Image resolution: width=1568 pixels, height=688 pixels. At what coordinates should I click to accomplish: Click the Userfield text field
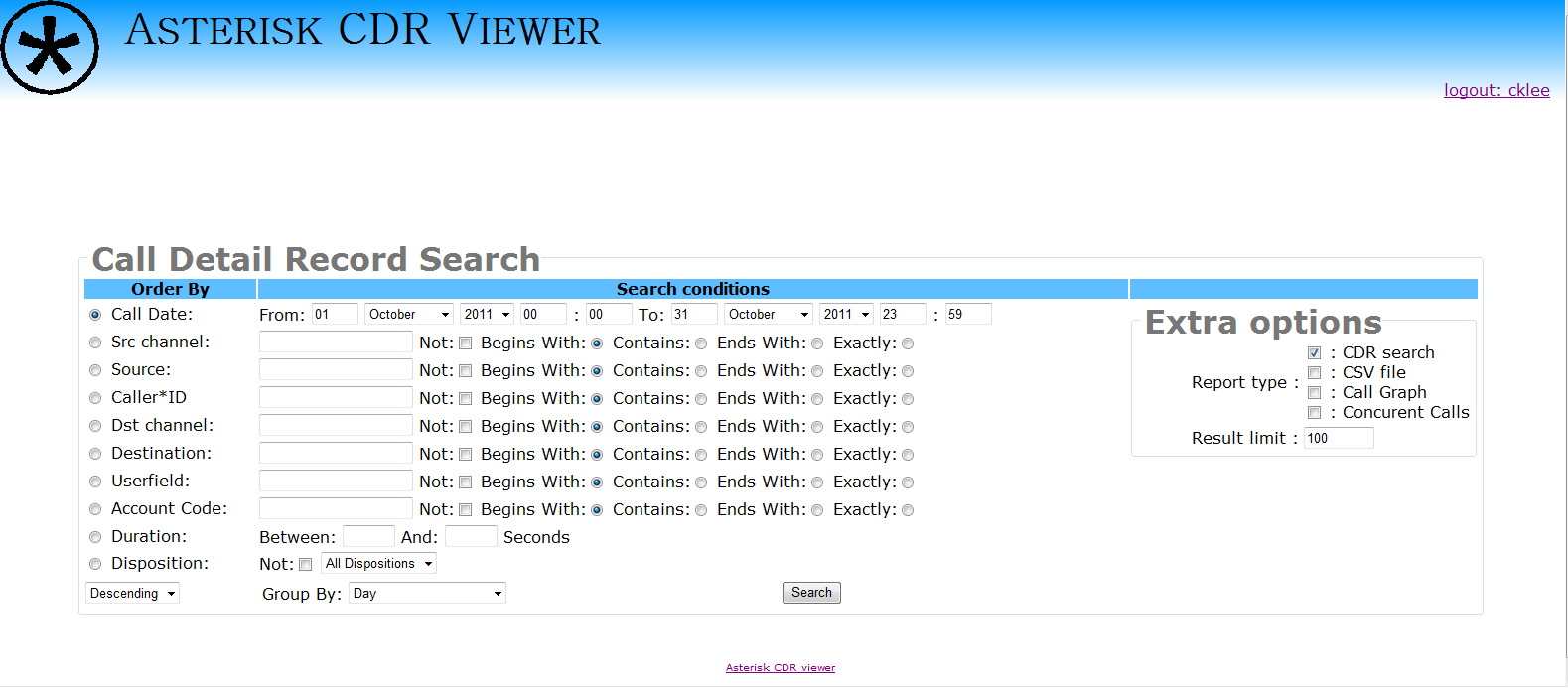pos(336,481)
